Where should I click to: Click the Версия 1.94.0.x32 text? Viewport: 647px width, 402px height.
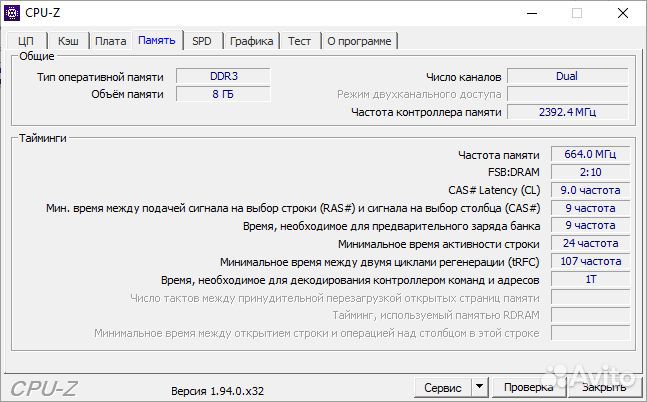217,391
